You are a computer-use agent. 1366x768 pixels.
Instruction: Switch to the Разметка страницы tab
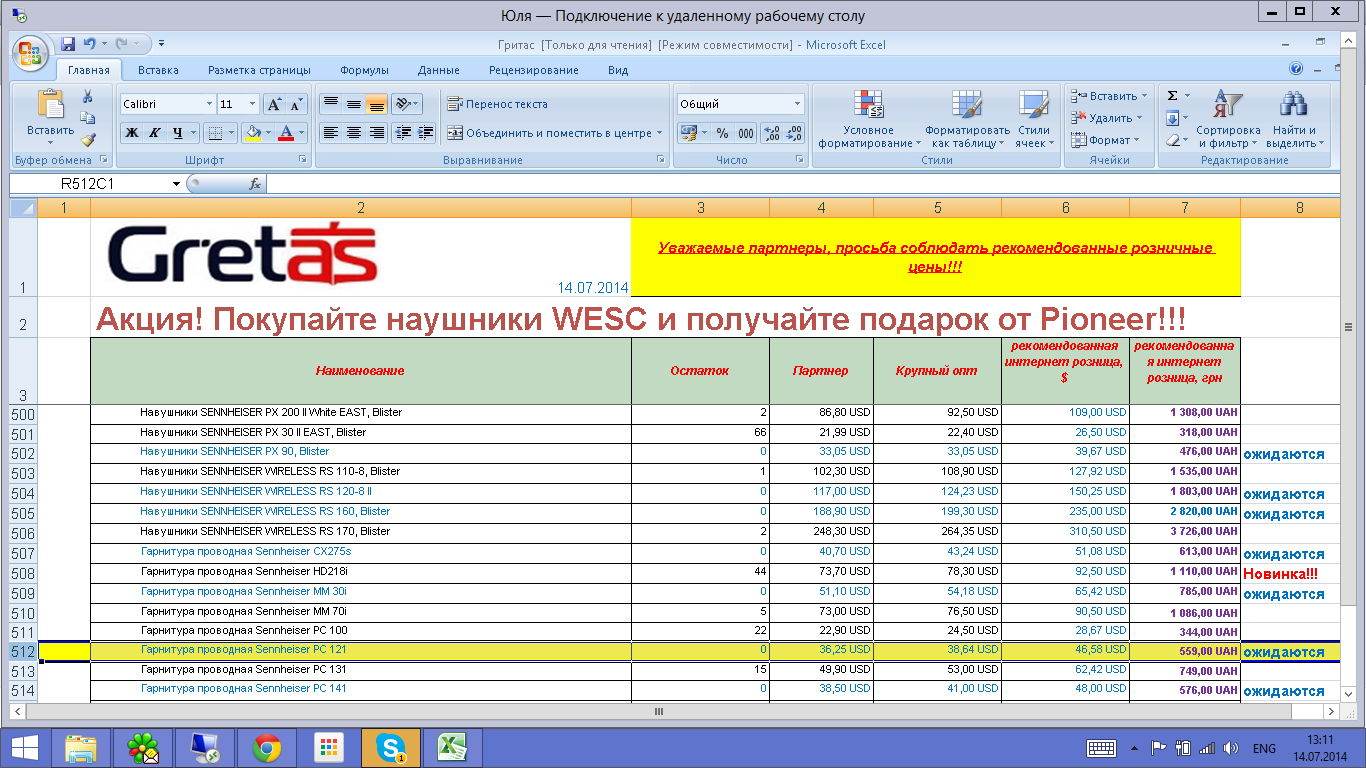tap(259, 70)
